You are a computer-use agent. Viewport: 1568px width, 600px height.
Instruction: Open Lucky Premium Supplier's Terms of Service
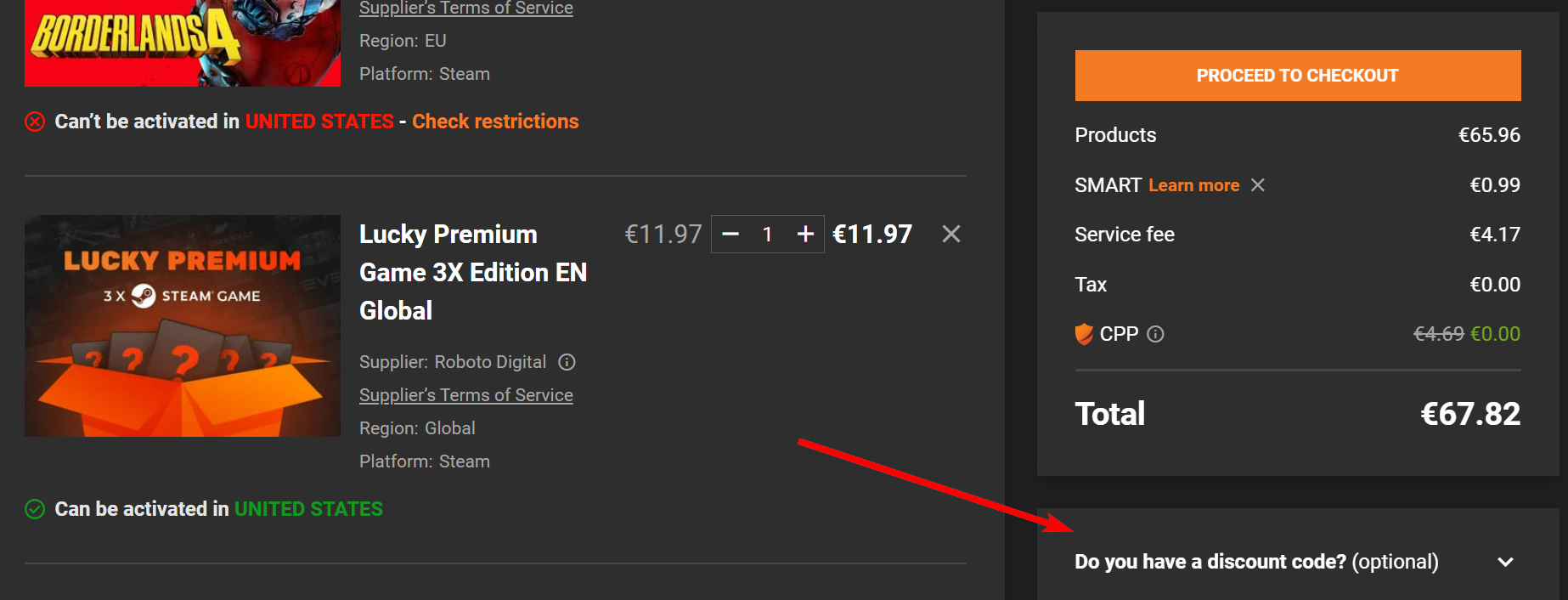(465, 395)
